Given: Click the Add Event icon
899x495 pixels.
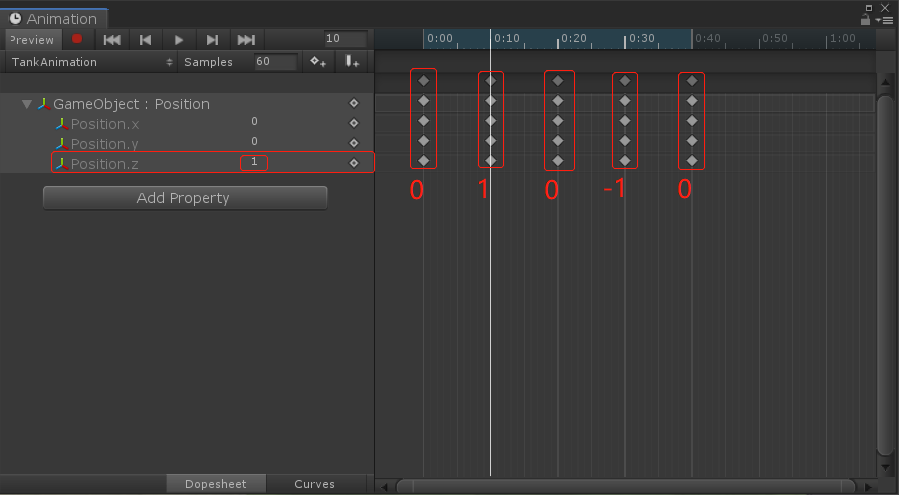Looking at the screenshot, I should [x=352, y=61].
